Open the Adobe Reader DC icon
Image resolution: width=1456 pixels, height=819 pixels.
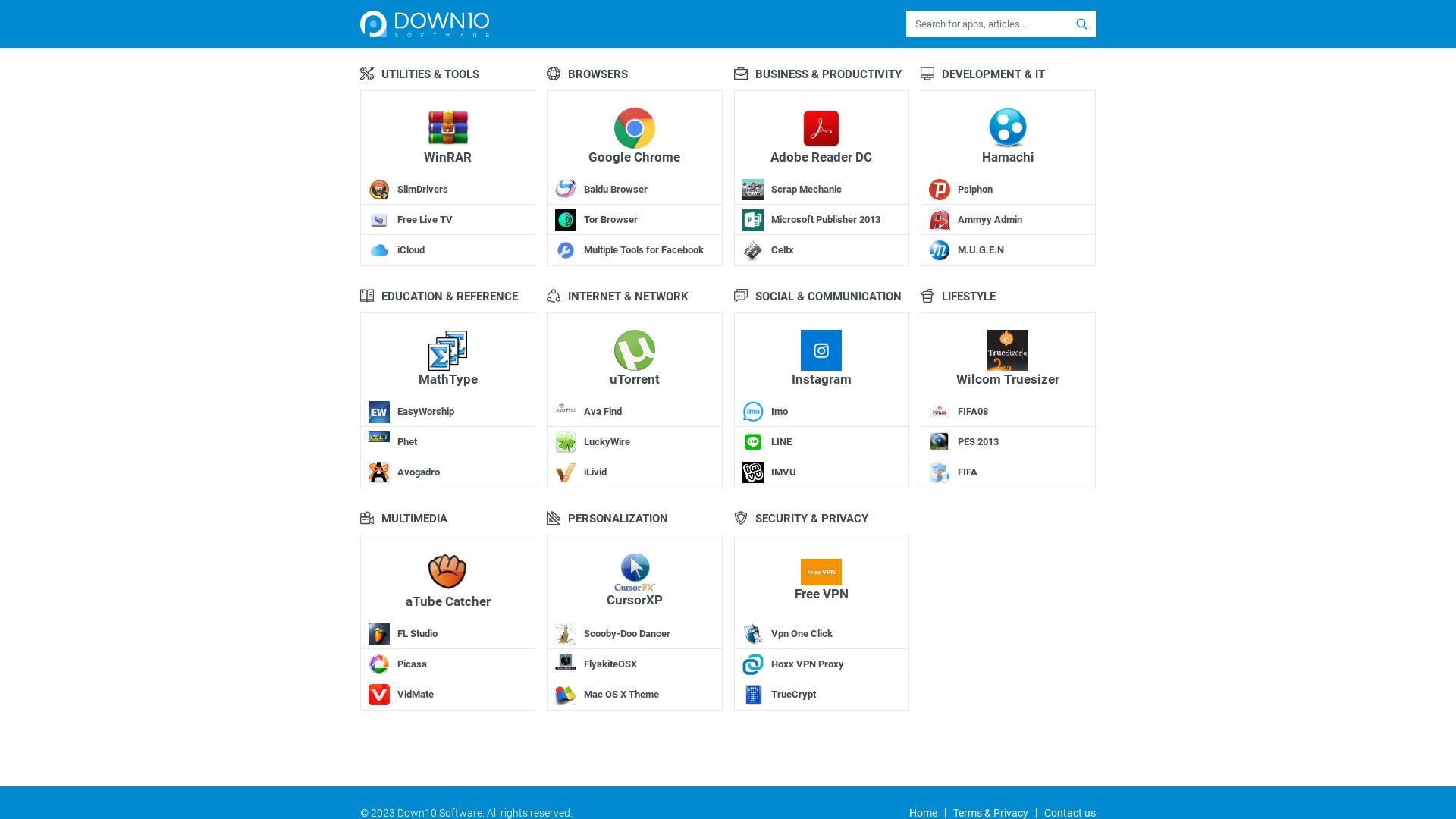(x=821, y=127)
